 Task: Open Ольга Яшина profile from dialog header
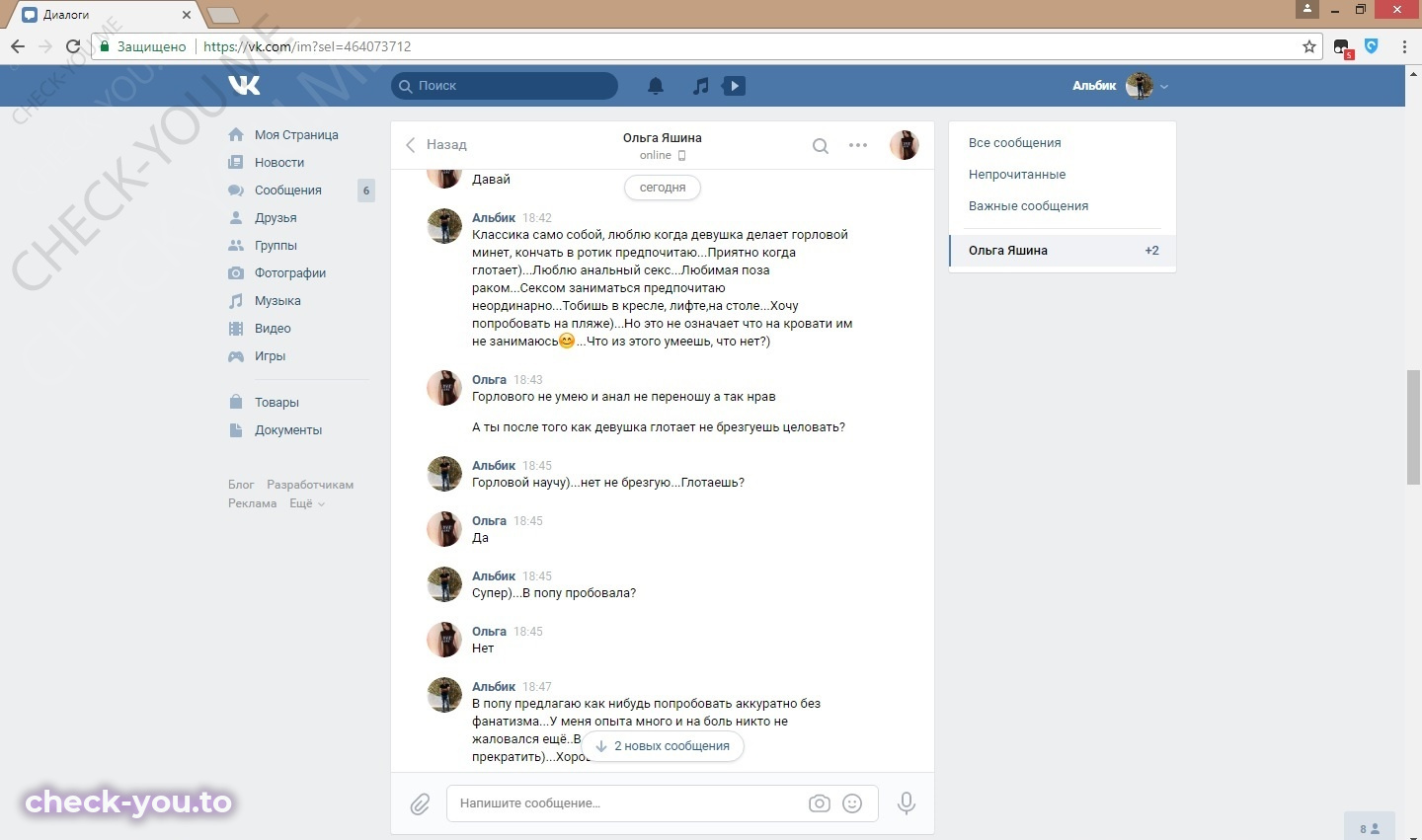tap(662, 138)
